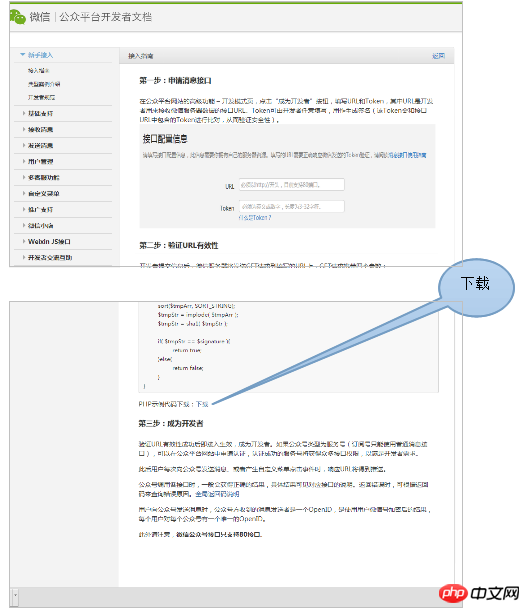This screenshot has width=530, height=613.
Task: Click the php中文网 watermark logo
Action: [x=479, y=593]
